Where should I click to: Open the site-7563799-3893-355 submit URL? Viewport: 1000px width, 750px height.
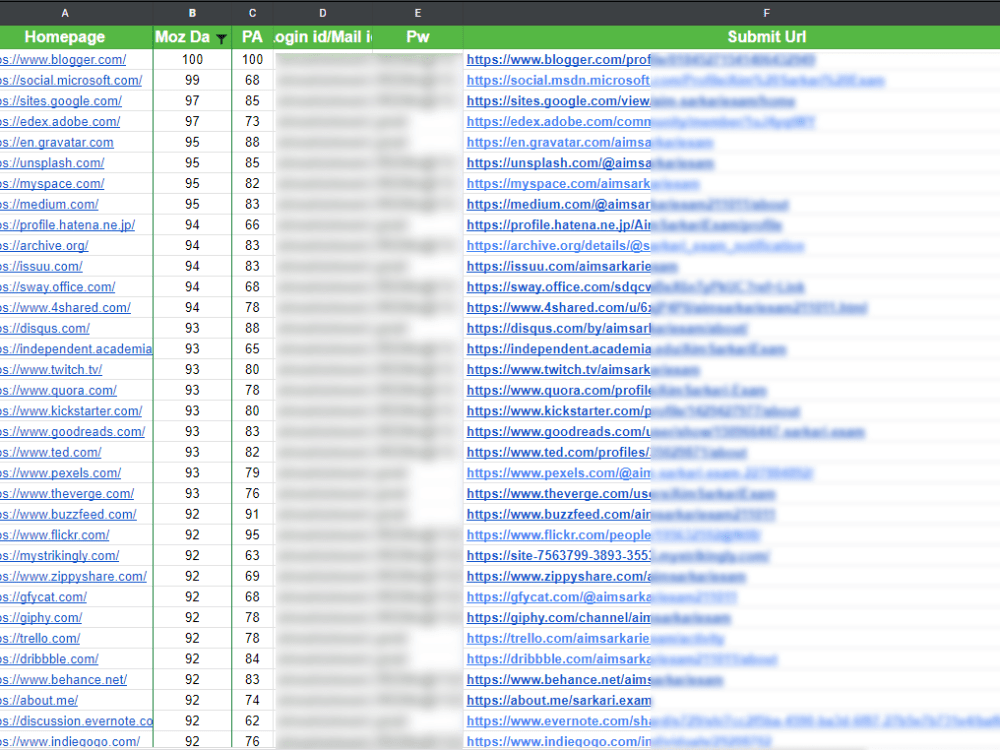(x=618, y=555)
